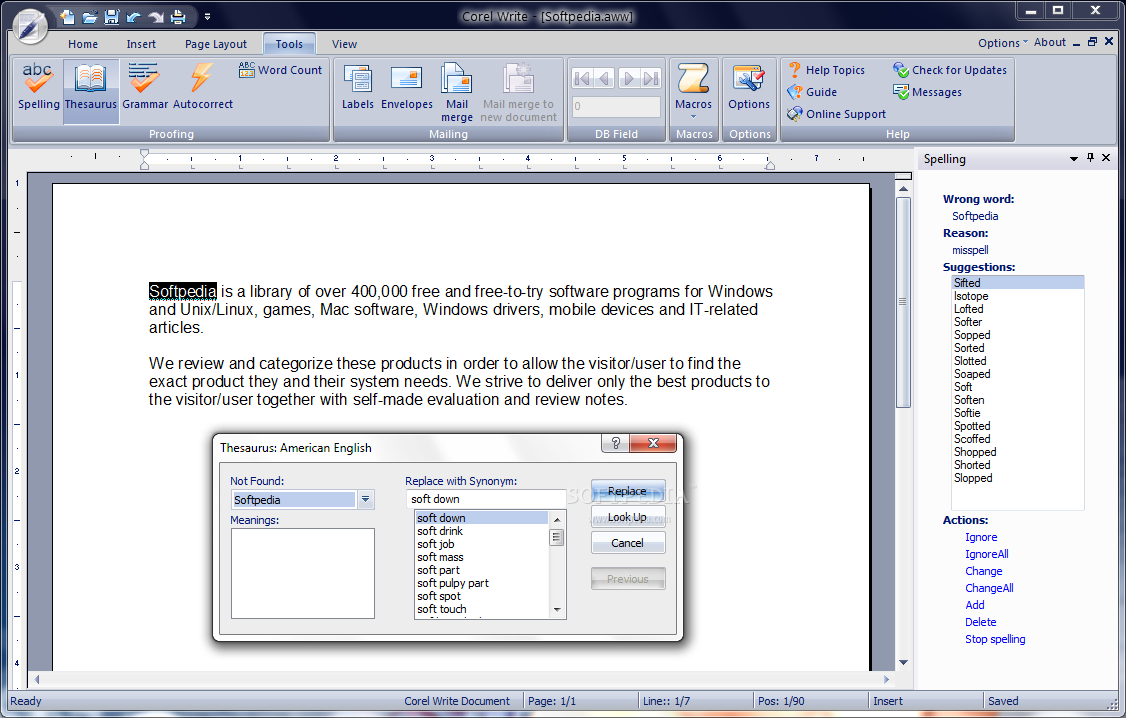Close the Spelling panel
Viewport: 1126px width, 718px height.
coord(1106,158)
